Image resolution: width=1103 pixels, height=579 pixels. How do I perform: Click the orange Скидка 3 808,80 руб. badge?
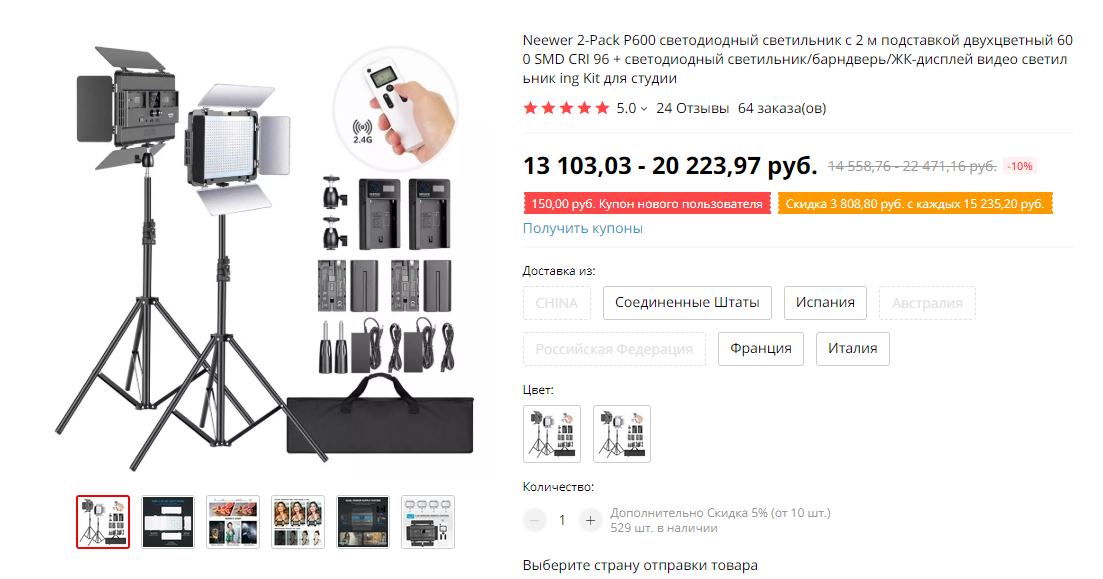(914, 204)
